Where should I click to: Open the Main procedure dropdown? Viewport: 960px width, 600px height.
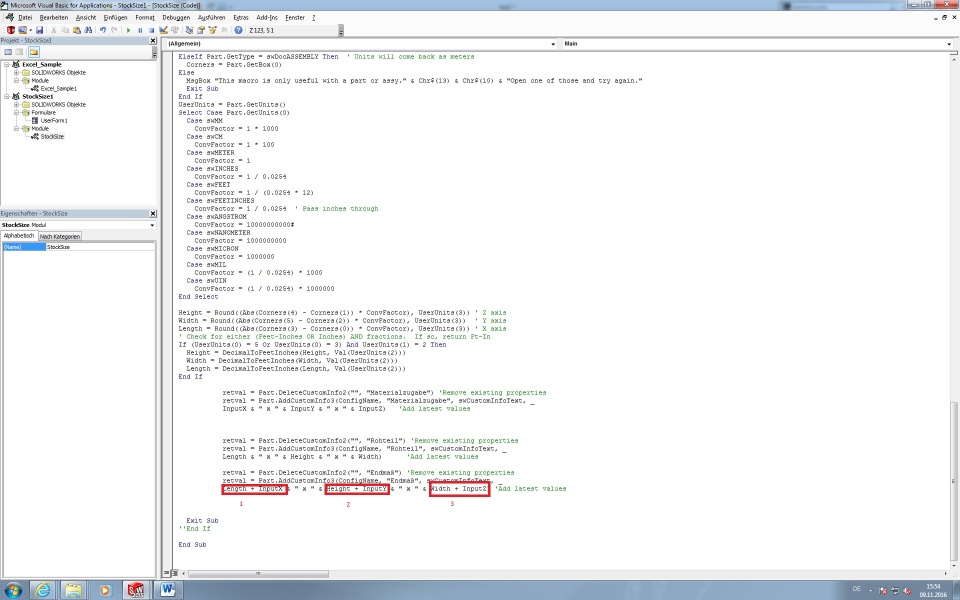click(949, 44)
